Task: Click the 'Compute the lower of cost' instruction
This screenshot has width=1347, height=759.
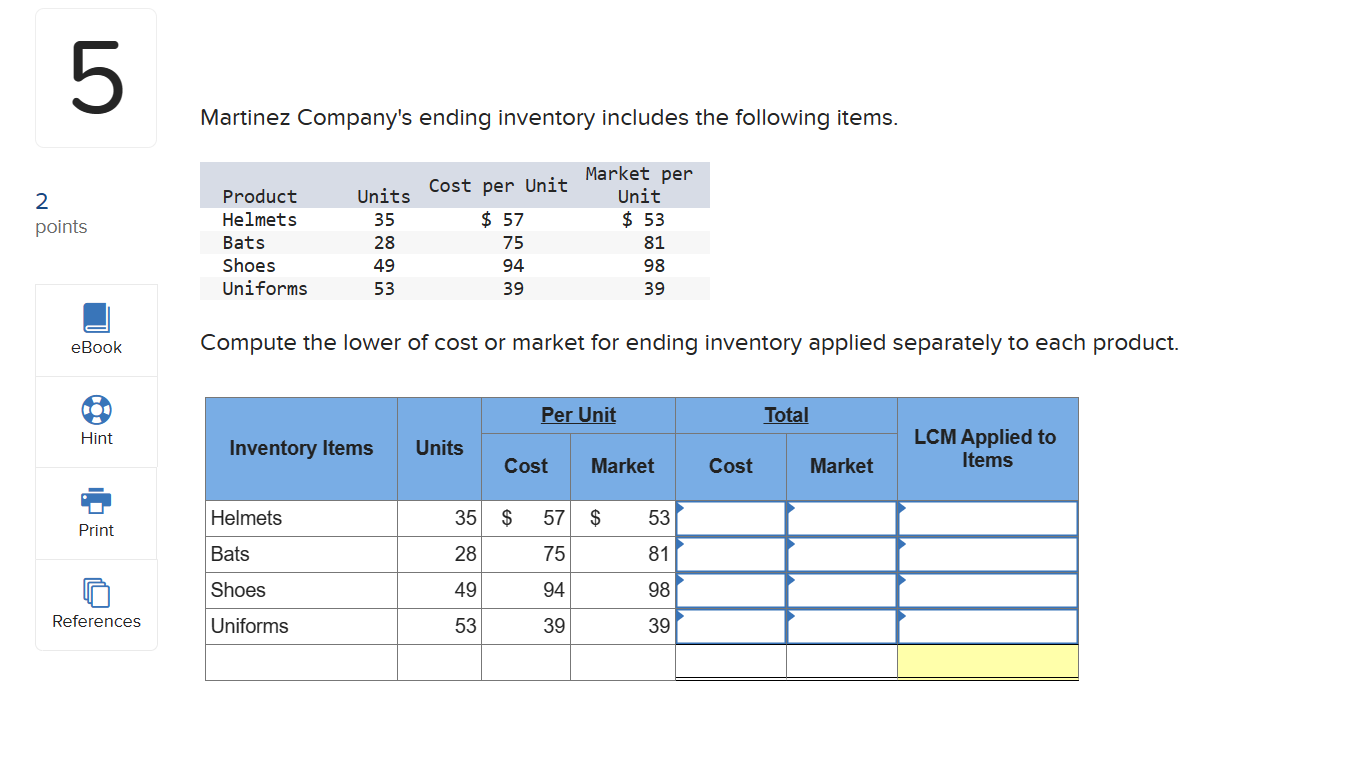Action: point(689,343)
